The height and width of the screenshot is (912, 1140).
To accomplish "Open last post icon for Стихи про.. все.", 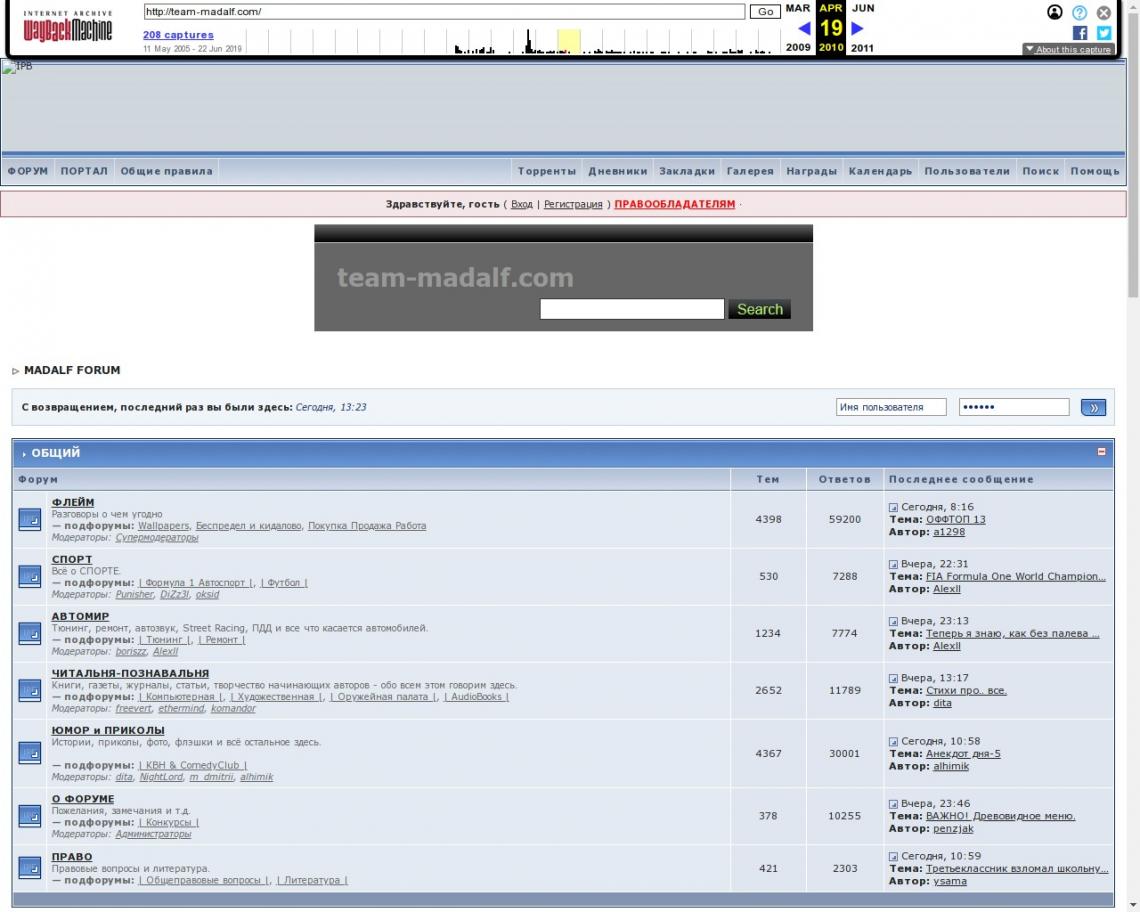I will tap(893, 678).
